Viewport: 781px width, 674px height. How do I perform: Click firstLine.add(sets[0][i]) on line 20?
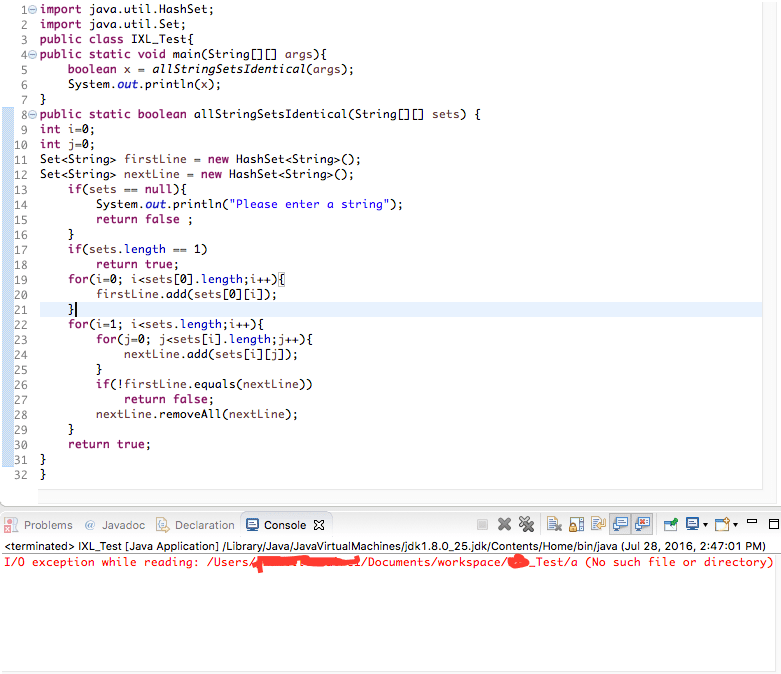click(x=186, y=294)
